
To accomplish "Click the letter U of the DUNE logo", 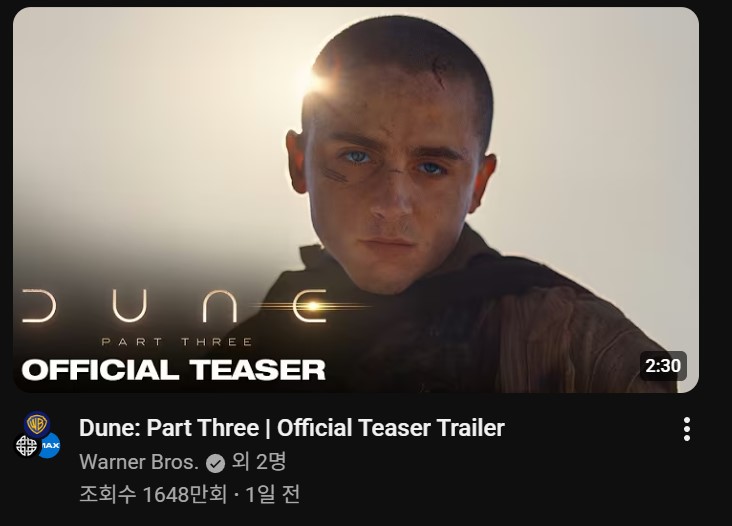I will [130, 306].
